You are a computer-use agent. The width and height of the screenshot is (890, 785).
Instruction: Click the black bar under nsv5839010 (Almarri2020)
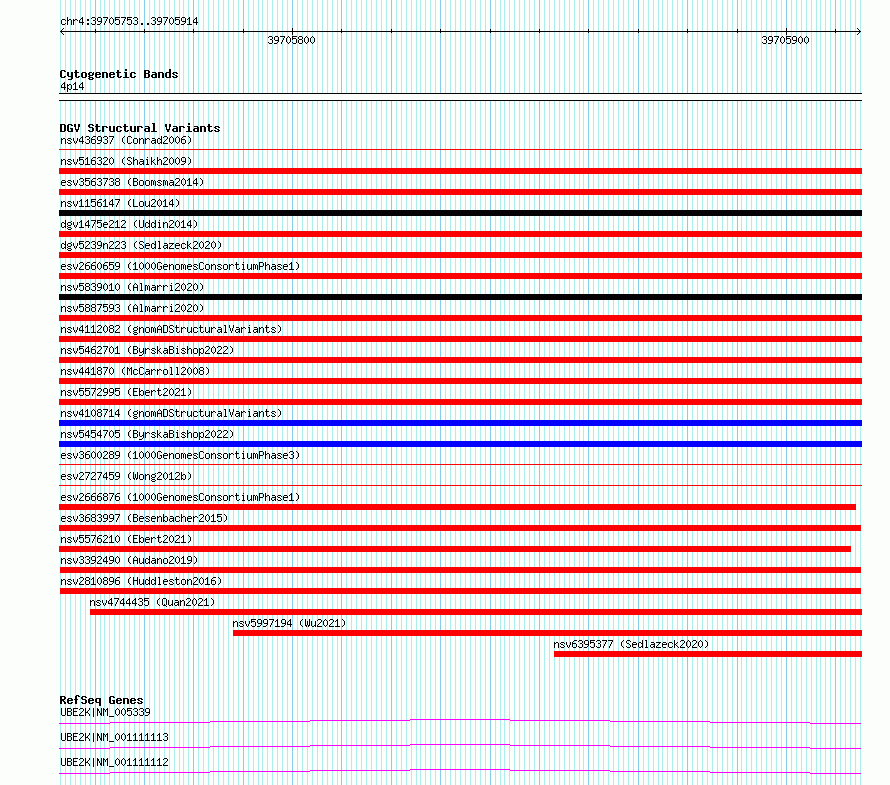460,297
